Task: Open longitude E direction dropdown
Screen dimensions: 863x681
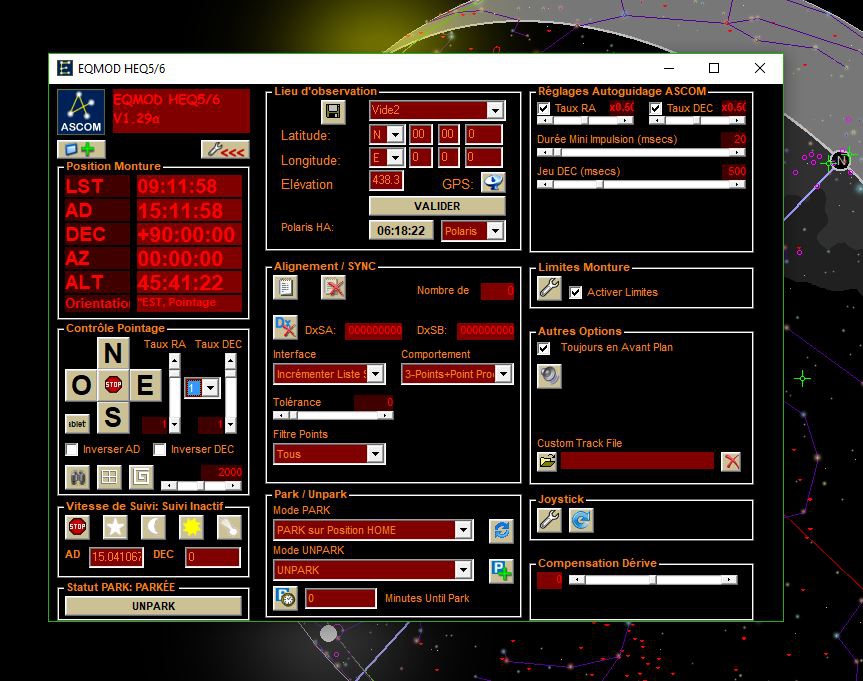Action: coord(395,158)
